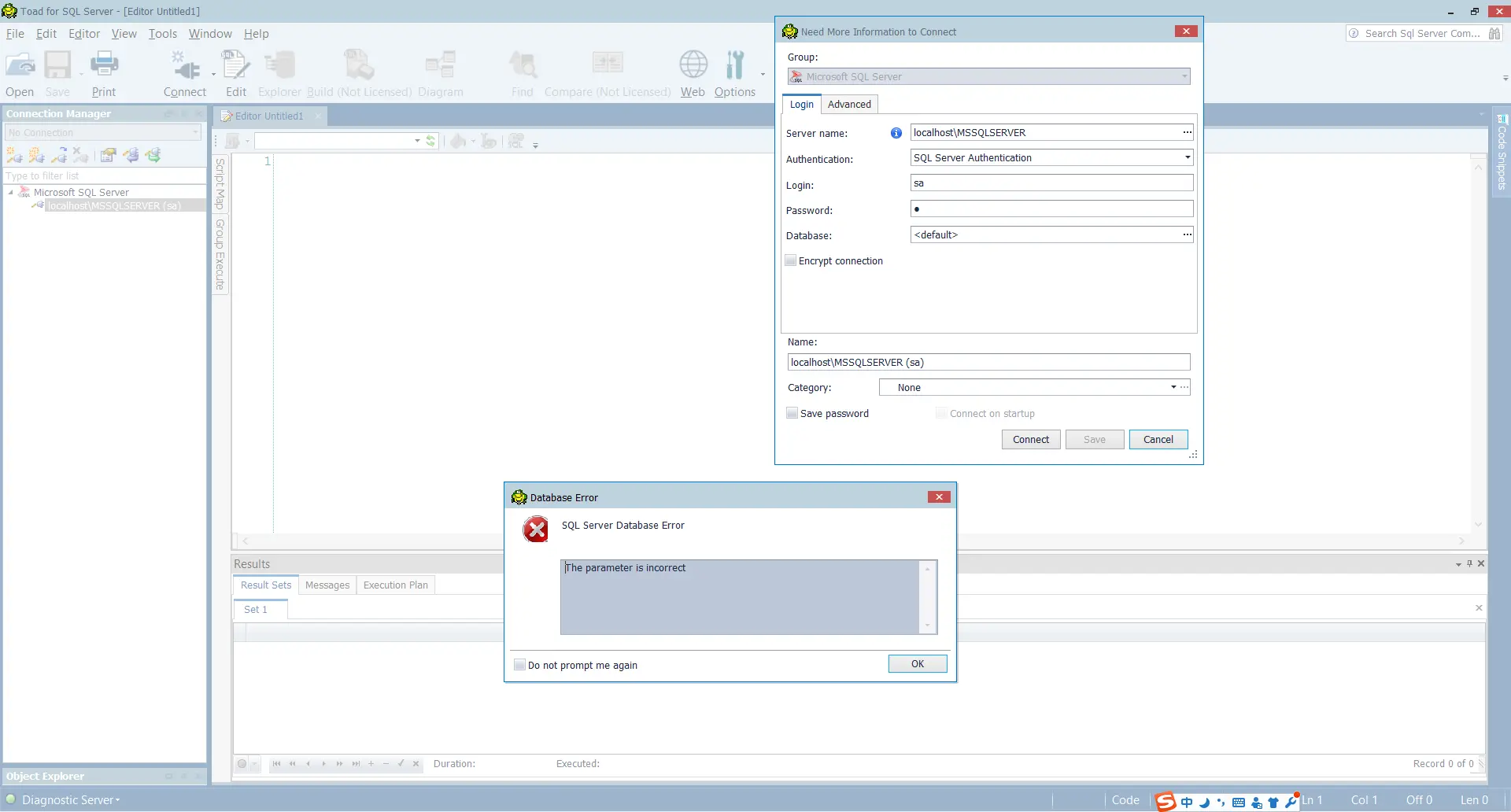This screenshot has height=812, width=1511.
Task: Switch to the Execution Plan tab
Action: pyautogui.click(x=396, y=585)
